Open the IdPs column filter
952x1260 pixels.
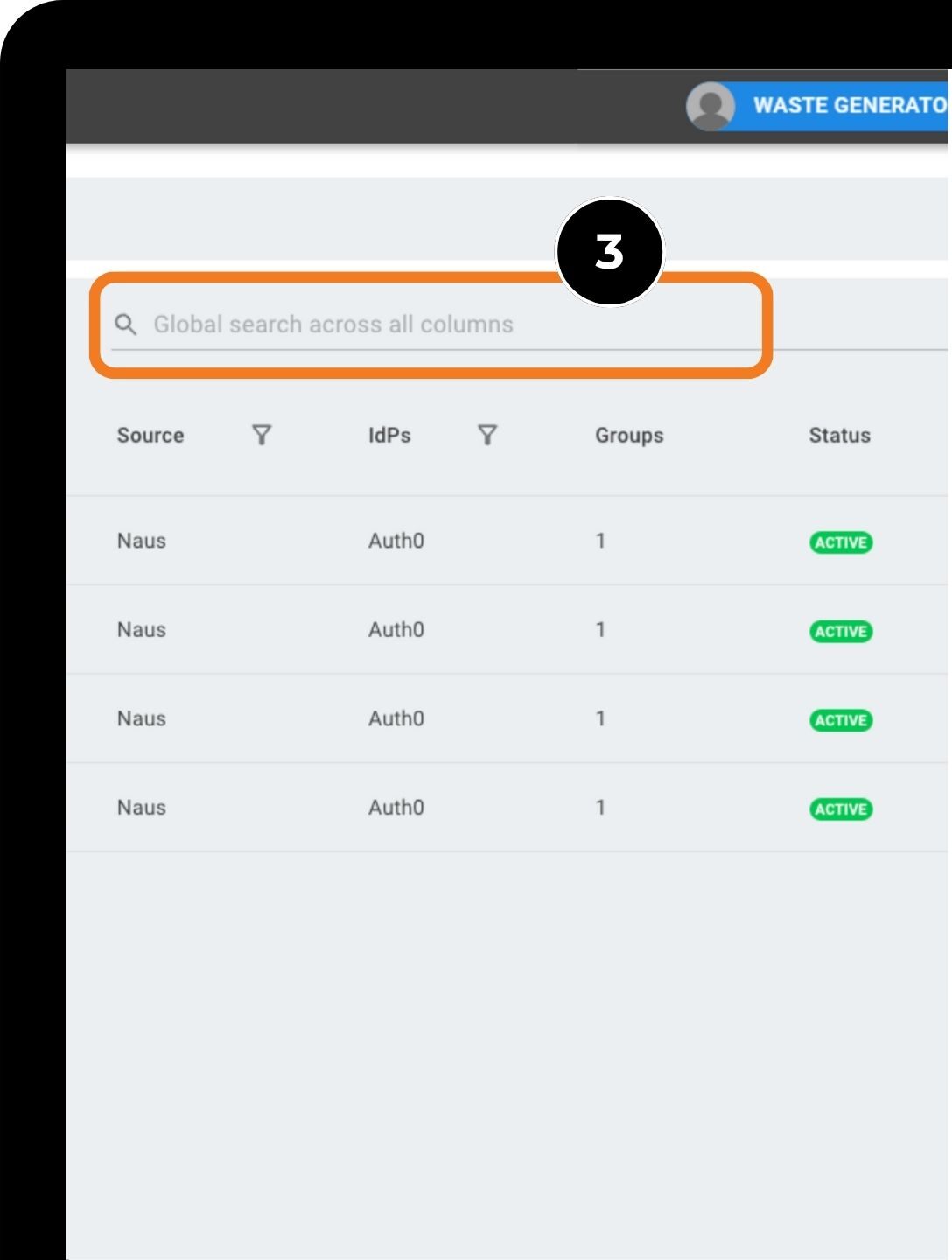tap(487, 435)
